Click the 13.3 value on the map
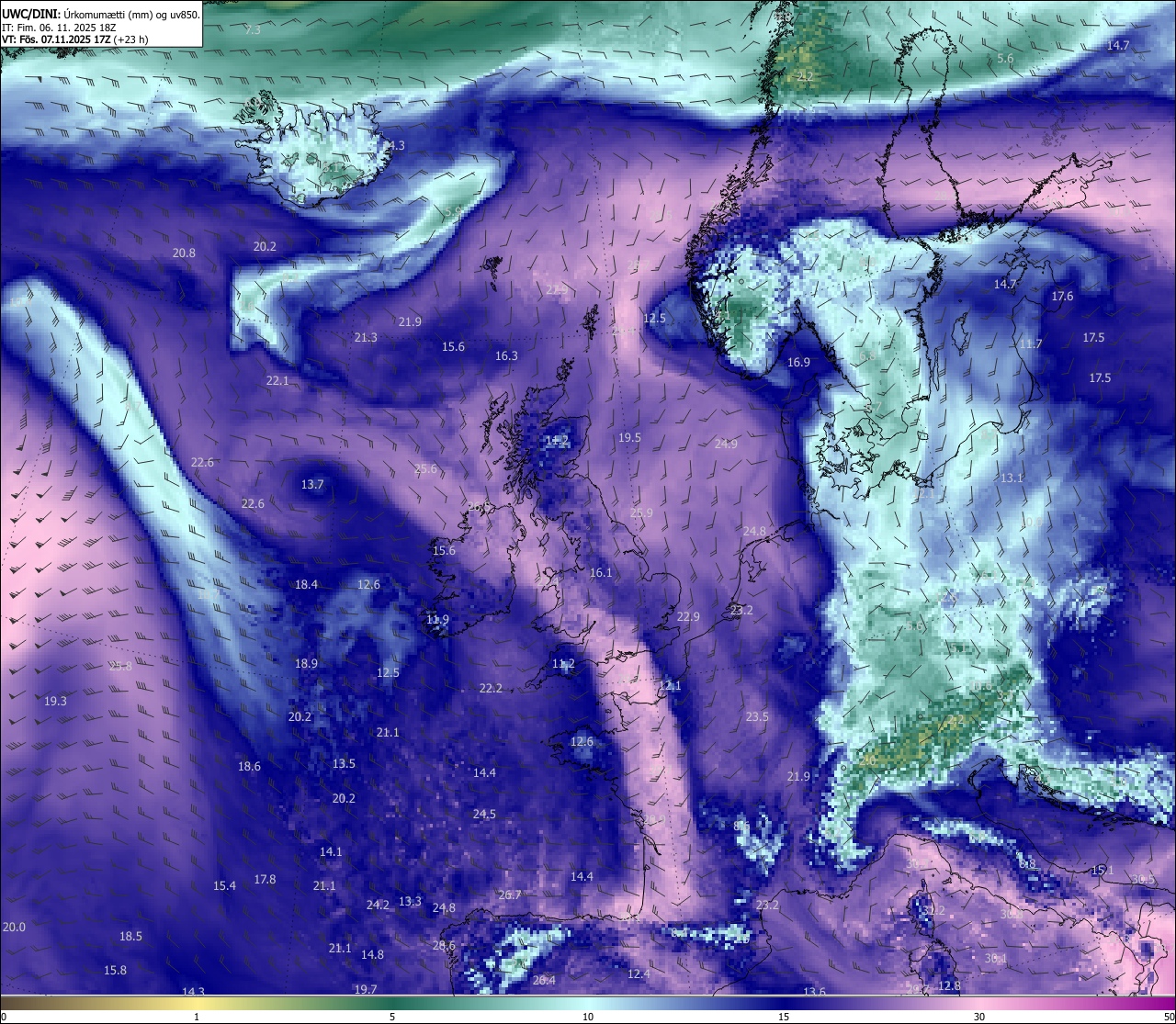This screenshot has width=1176, height=1024. (x=410, y=902)
